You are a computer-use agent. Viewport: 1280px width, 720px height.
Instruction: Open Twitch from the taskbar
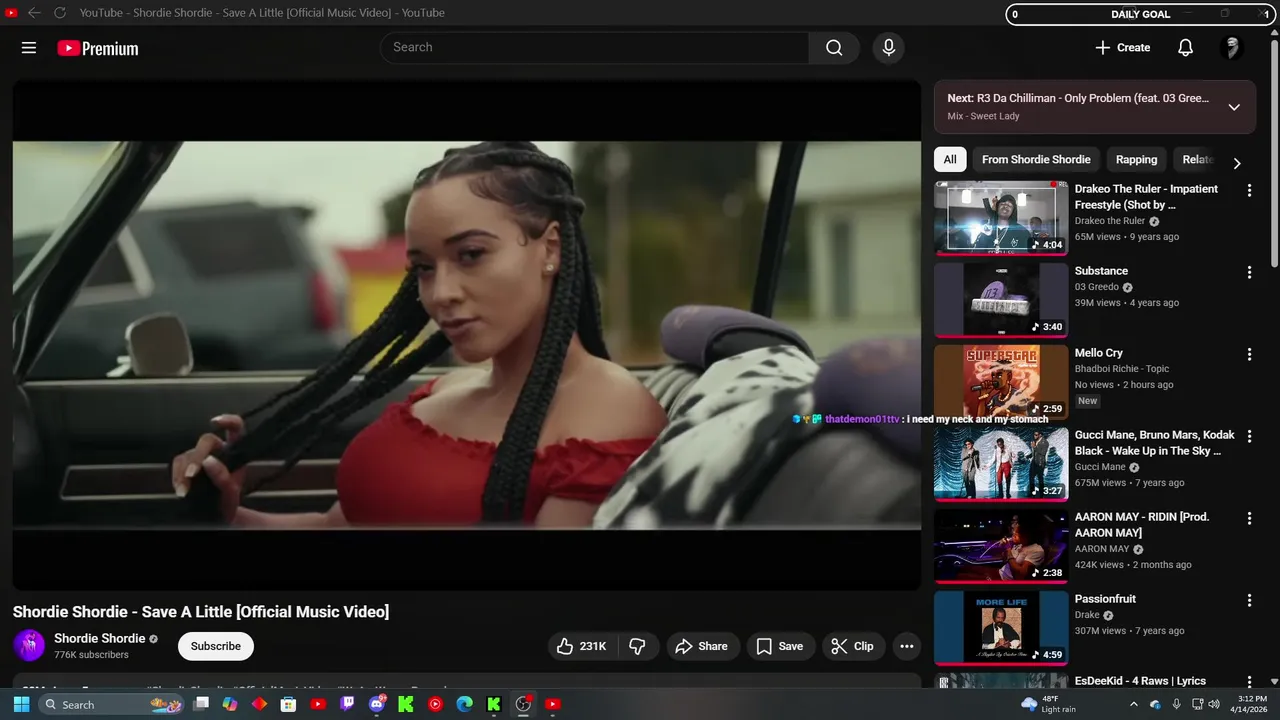(347, 704)
